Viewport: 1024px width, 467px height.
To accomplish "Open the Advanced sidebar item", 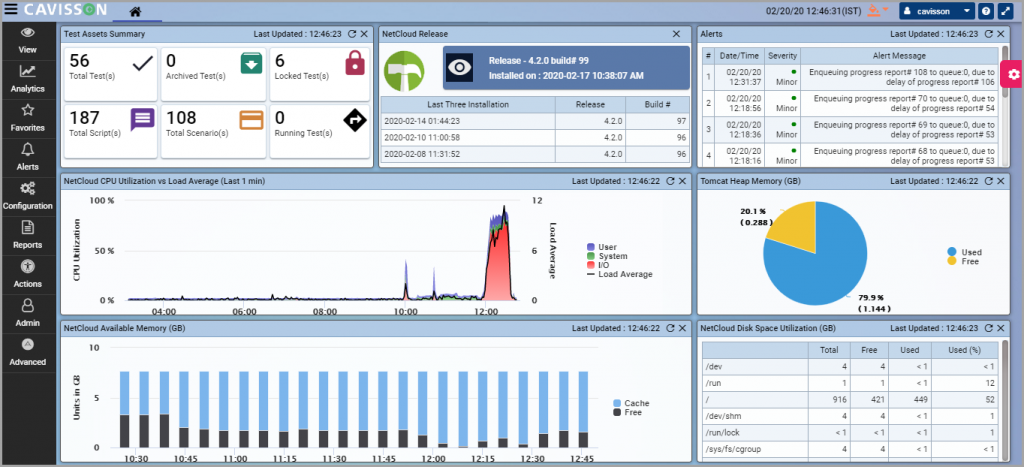I will (x=27, y=353).
